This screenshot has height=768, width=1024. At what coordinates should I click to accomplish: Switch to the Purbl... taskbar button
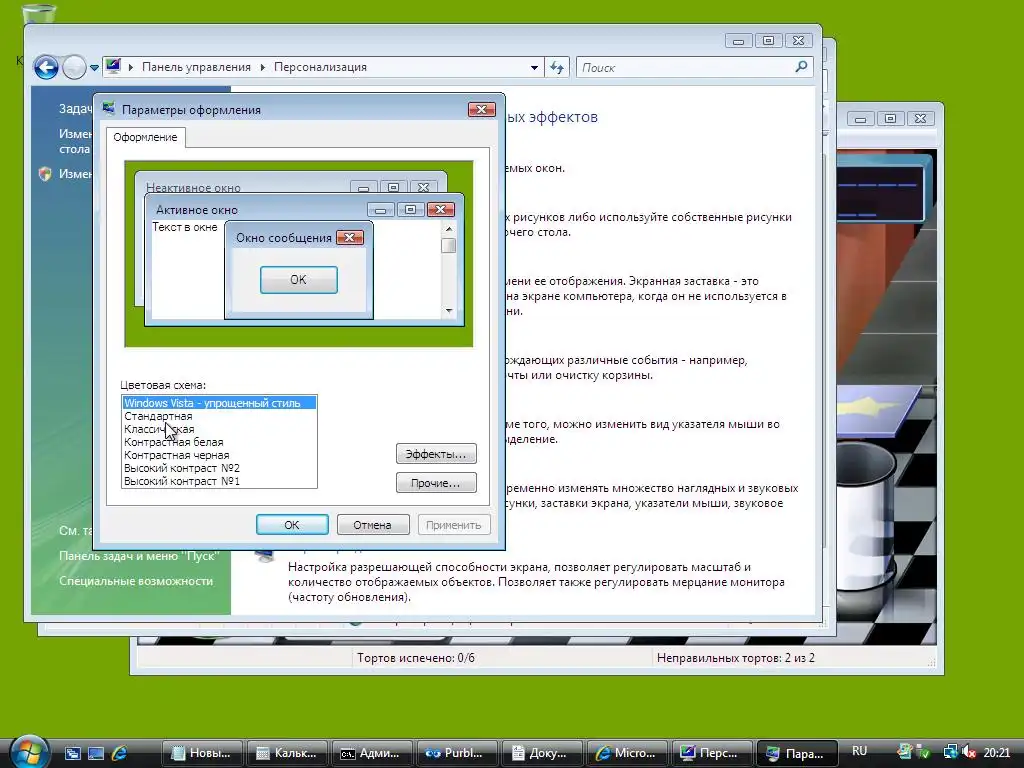[457, 753]
